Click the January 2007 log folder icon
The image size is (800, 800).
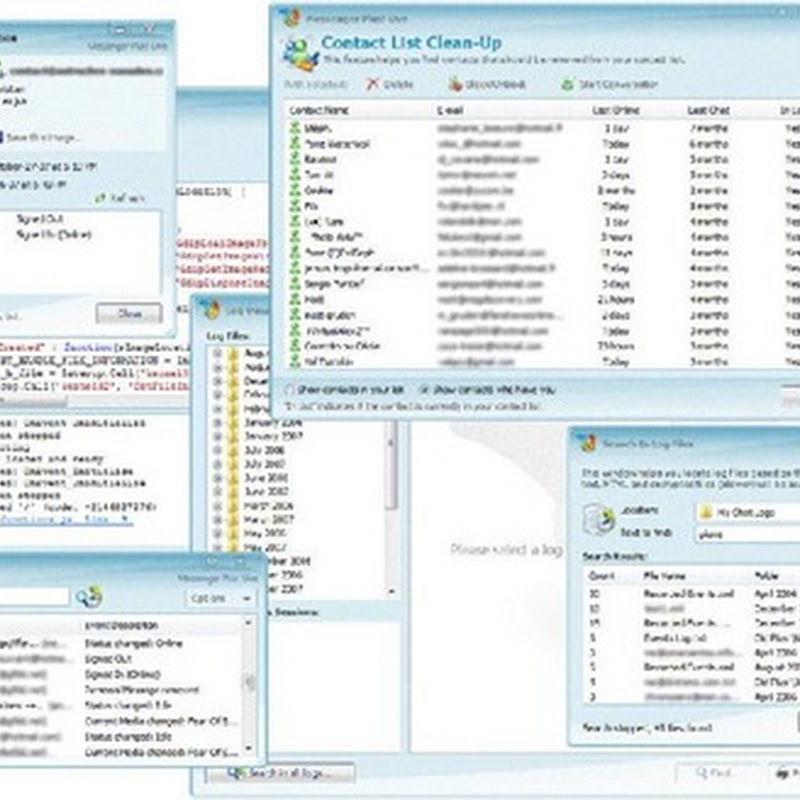[x=235, y=436]
